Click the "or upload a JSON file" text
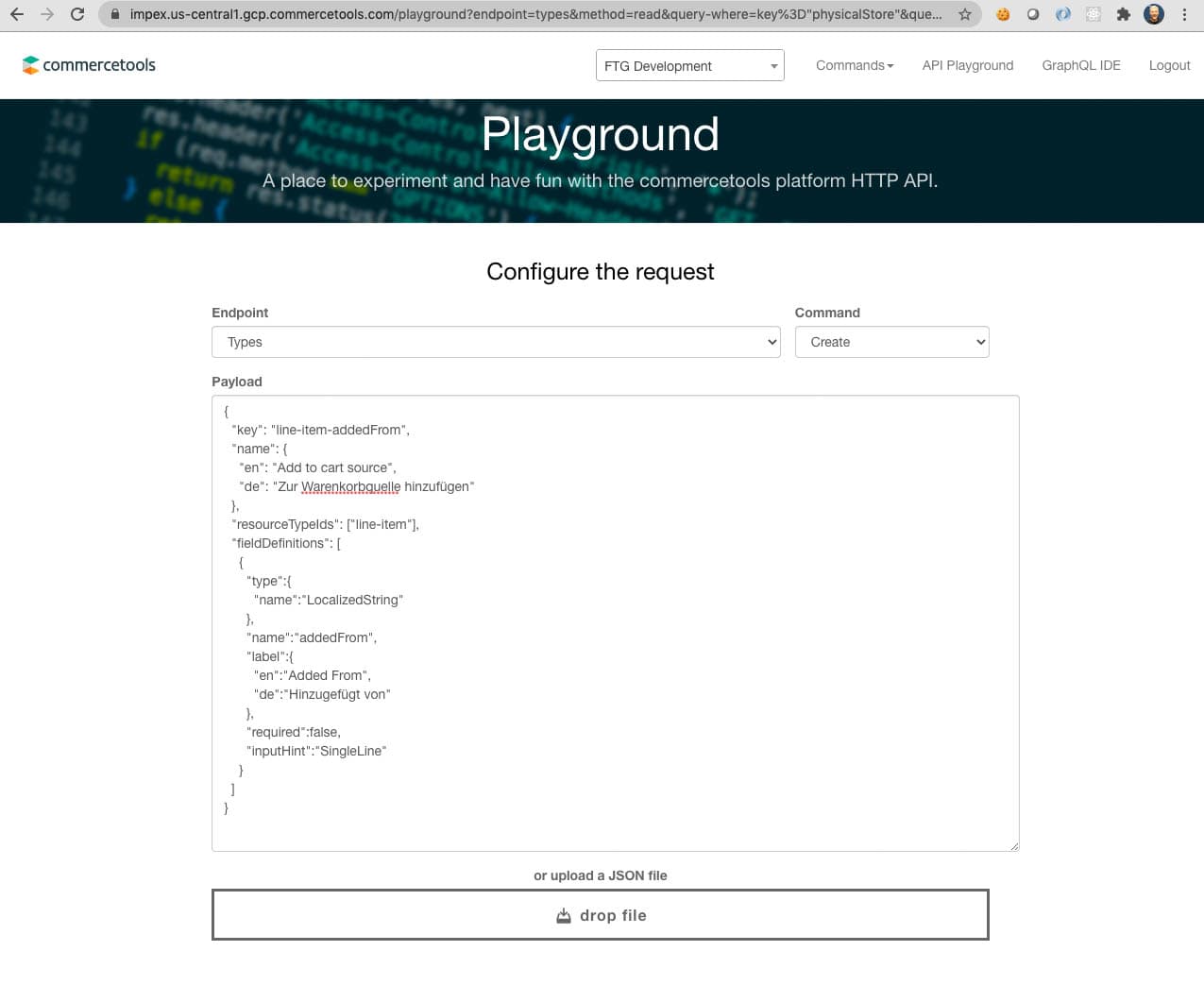The image size is (1204, 985). pyautogui.click(x=601, y=875)
